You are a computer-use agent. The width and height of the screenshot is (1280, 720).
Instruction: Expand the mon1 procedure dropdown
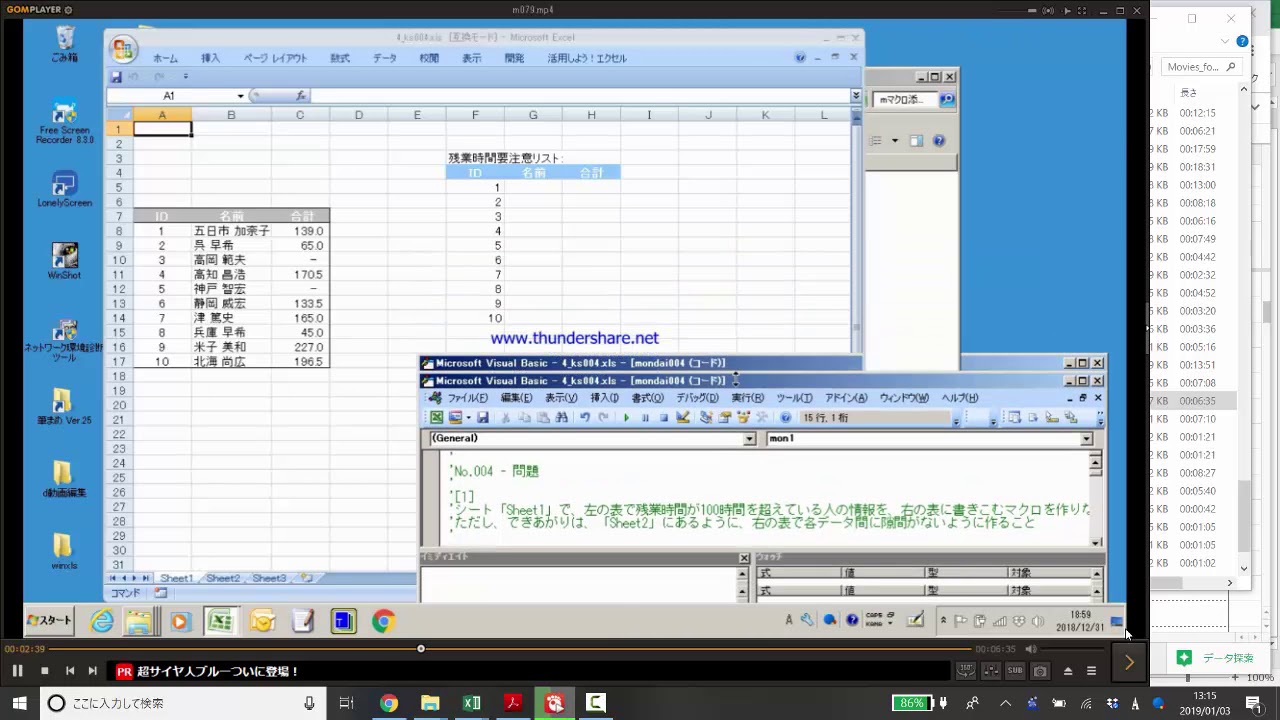point(1086,439)
